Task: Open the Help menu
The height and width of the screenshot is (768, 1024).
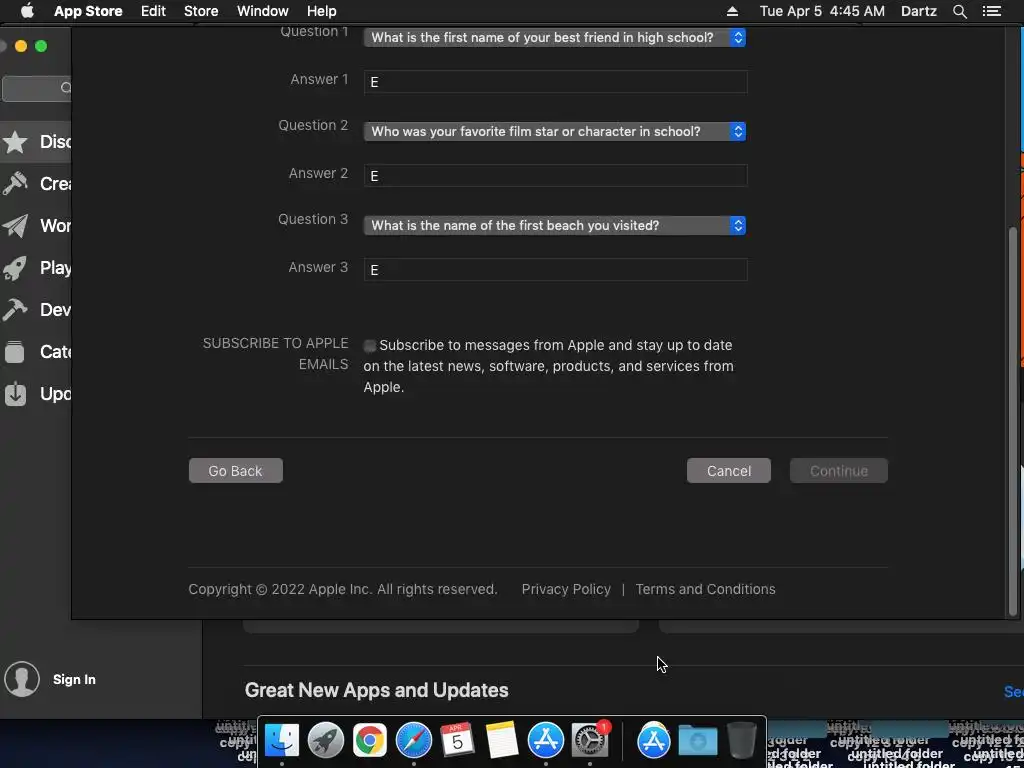Action: click(x=322, y=11)
